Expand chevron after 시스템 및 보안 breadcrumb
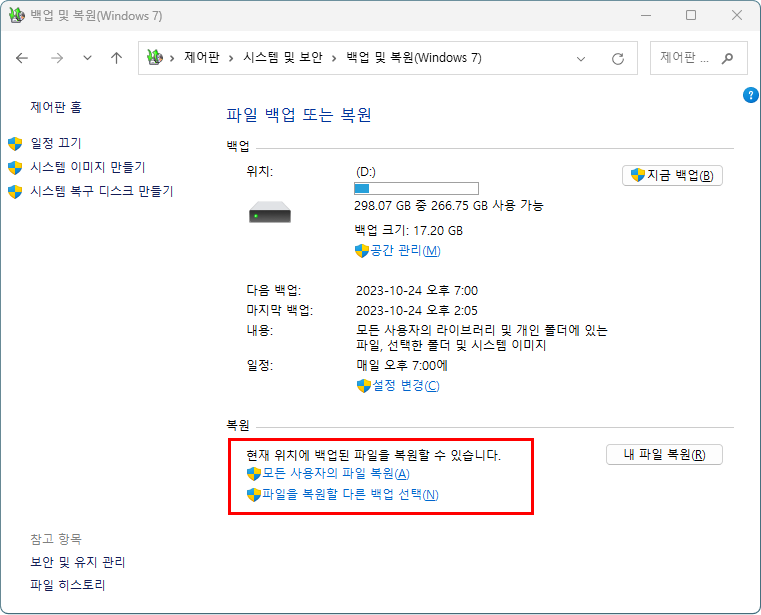This screenshot has width=761, height=615. (x=334, y=59)
